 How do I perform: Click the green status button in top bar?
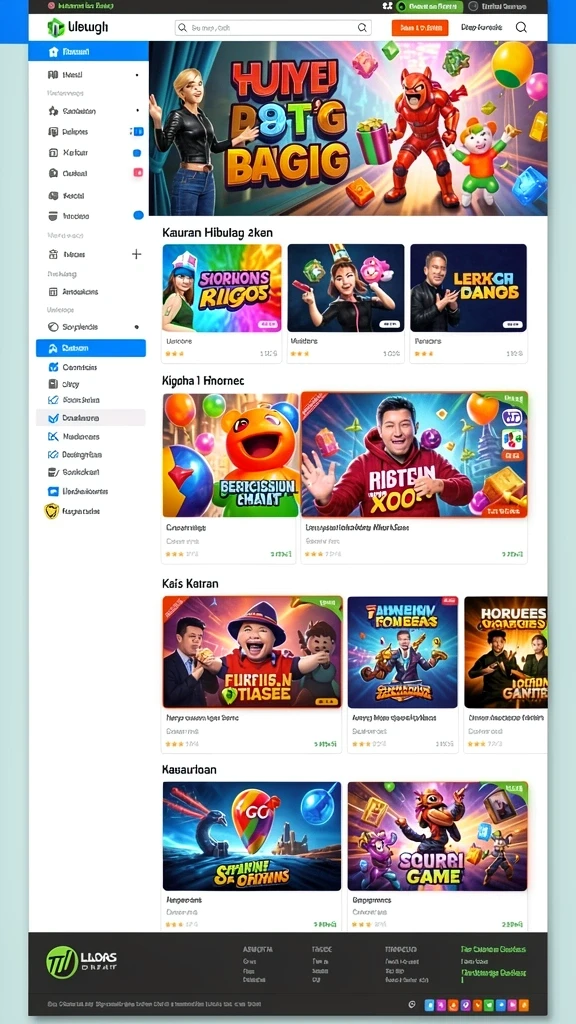(x=430, y=6)
